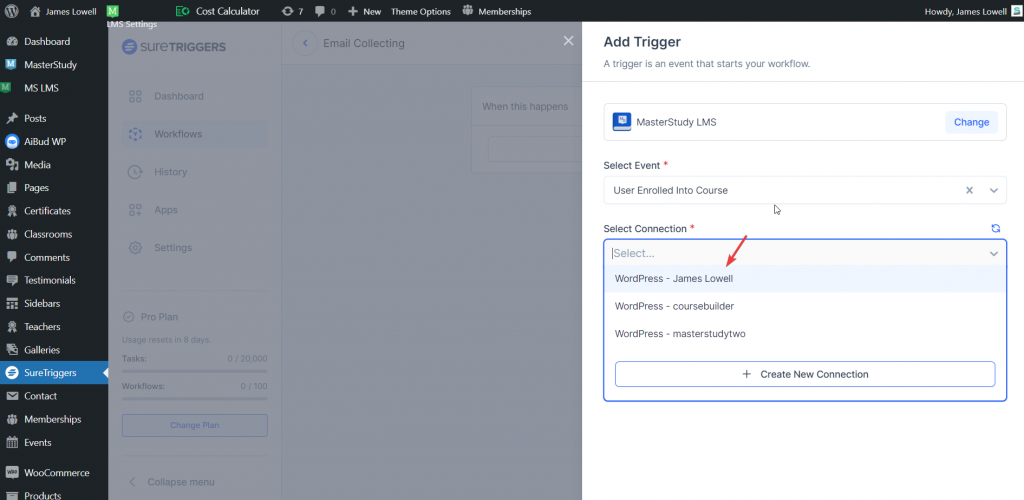Open Theme Options in admin bar

coord(421,11)
